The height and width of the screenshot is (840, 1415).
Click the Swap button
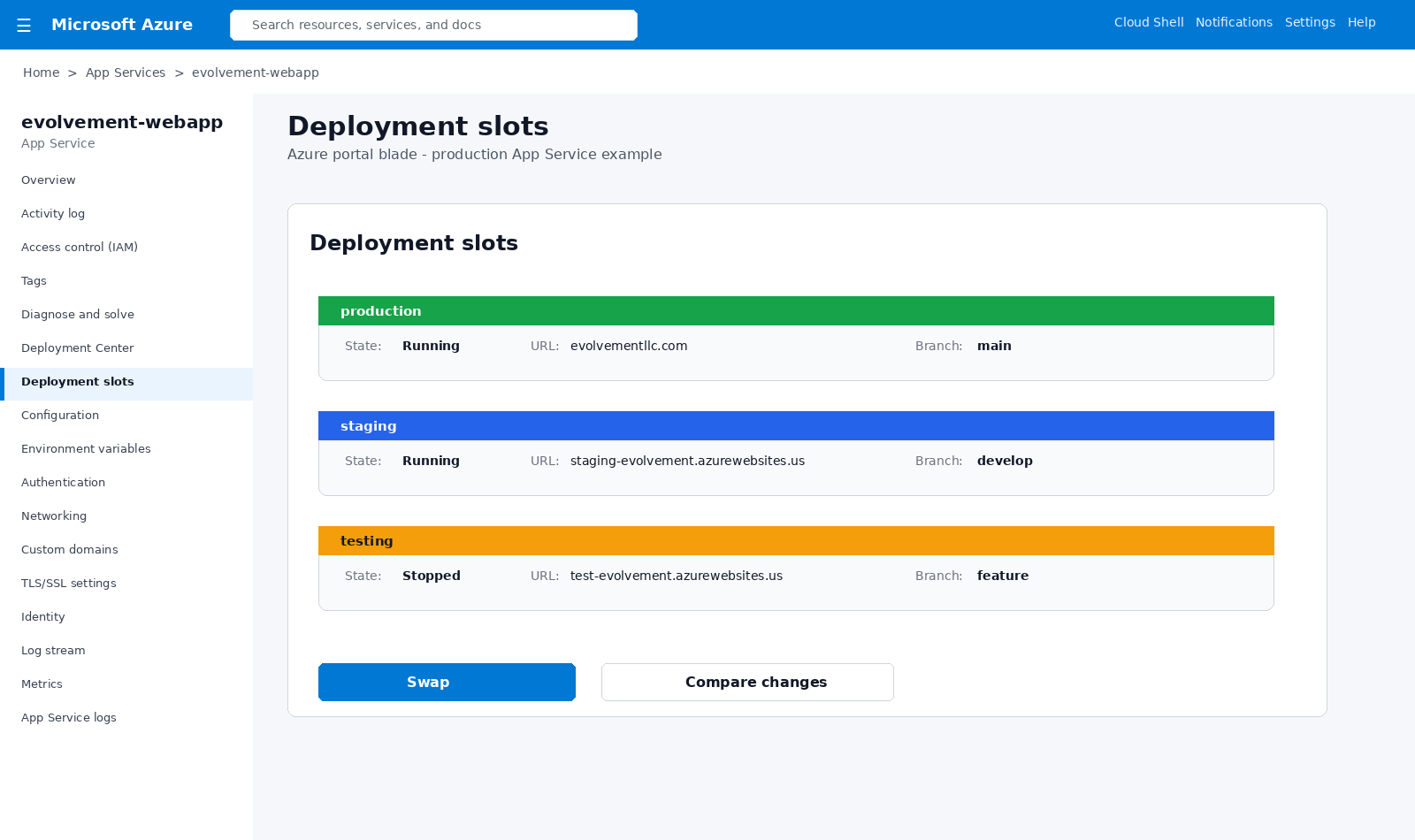(447, 682)
